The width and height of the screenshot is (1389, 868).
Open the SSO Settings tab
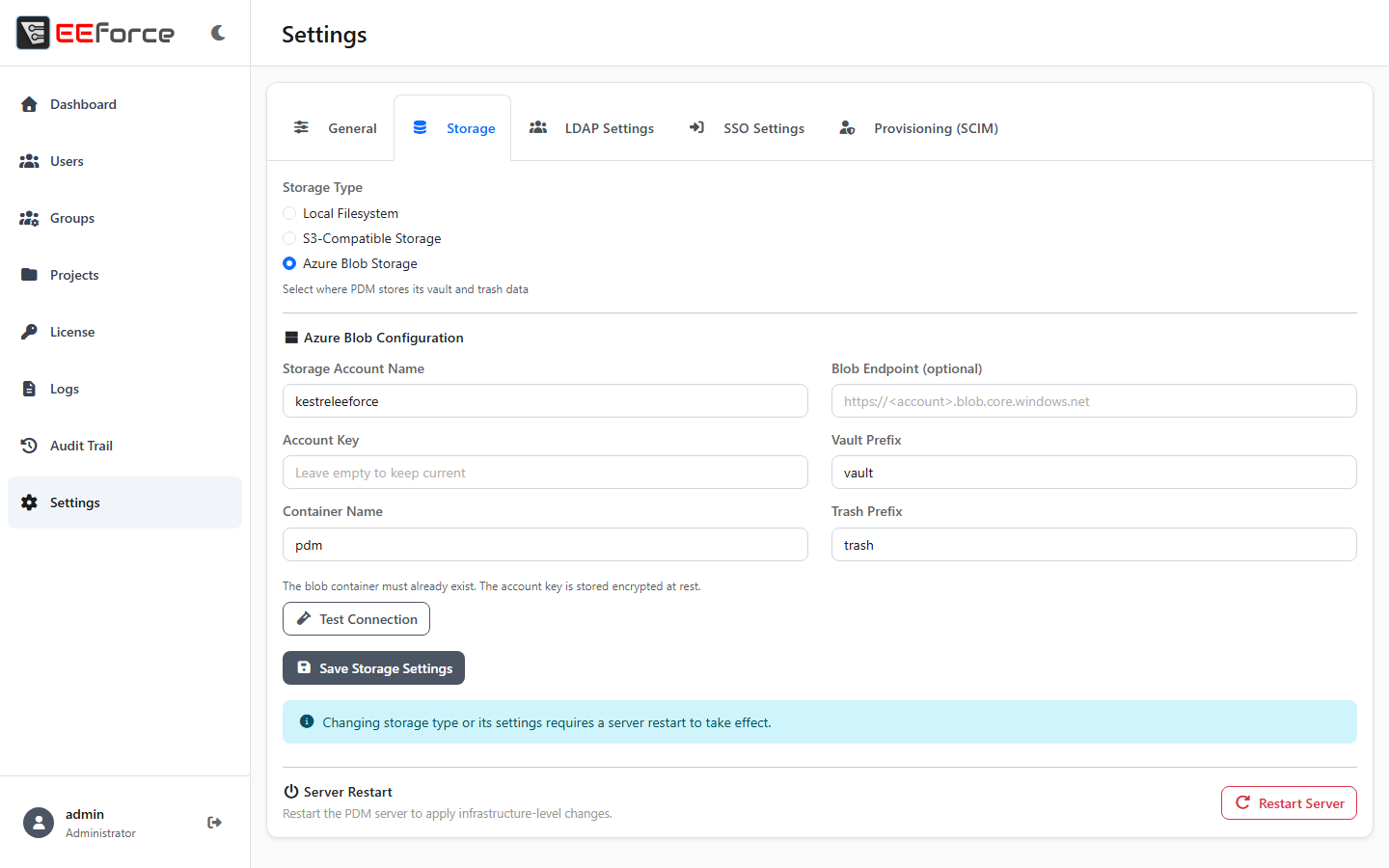747,128
